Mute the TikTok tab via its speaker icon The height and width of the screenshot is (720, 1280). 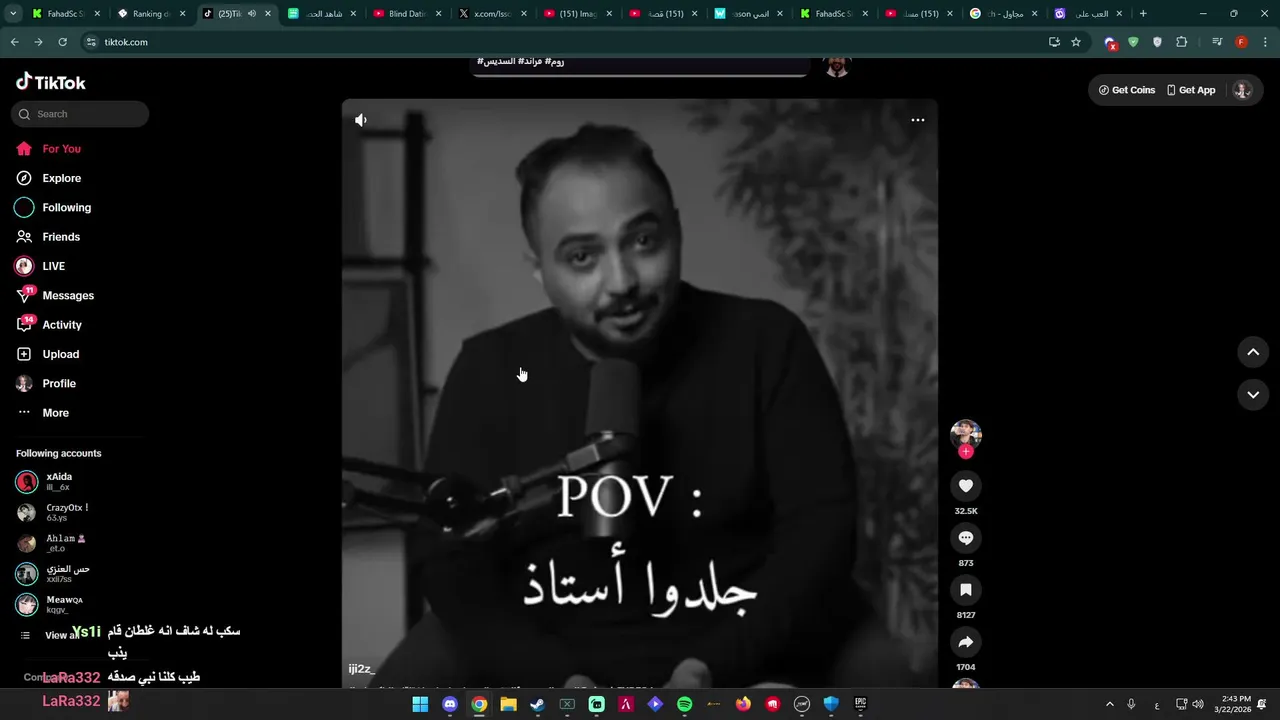252,14
